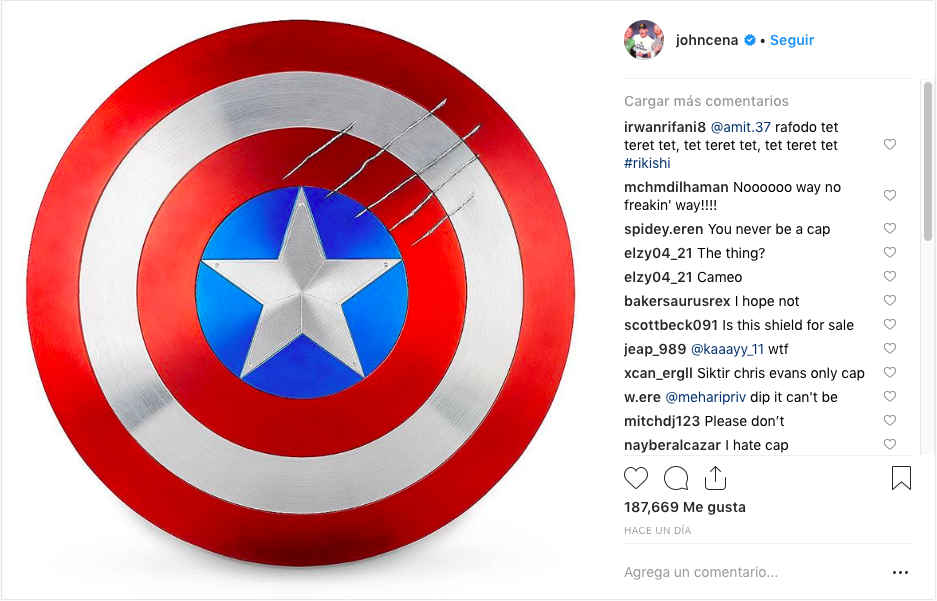Image resolution: width=937 pixels, height=601 pixels.
Task: Click the share post icon
Action: point(715,478)
